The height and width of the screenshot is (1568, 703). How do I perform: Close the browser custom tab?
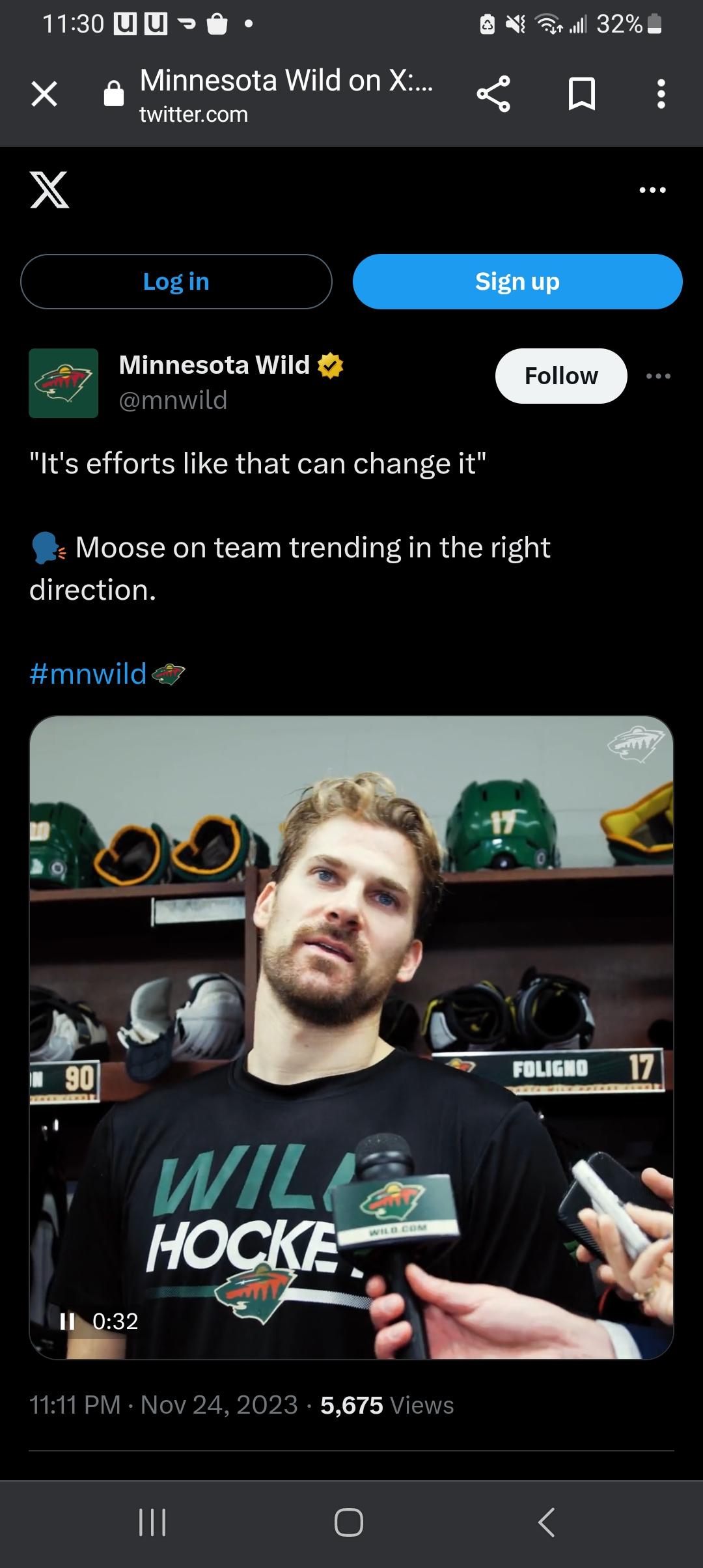click(44, 94)
